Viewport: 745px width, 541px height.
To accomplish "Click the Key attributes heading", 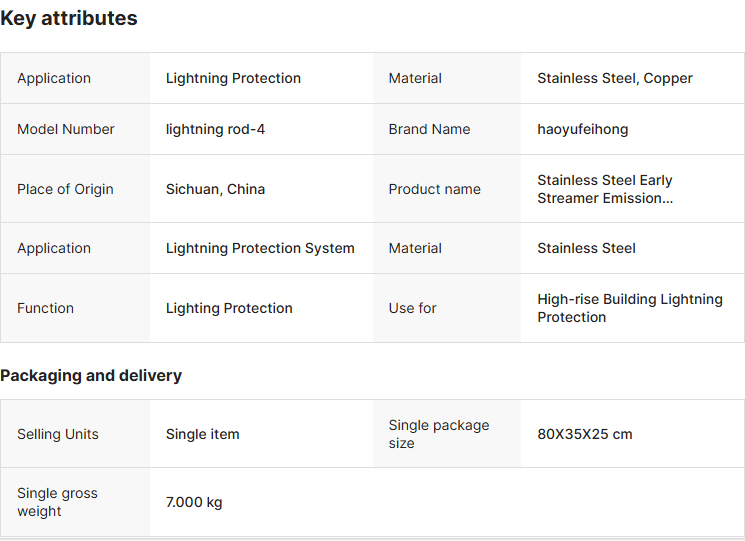I will [x=69, y=18].
